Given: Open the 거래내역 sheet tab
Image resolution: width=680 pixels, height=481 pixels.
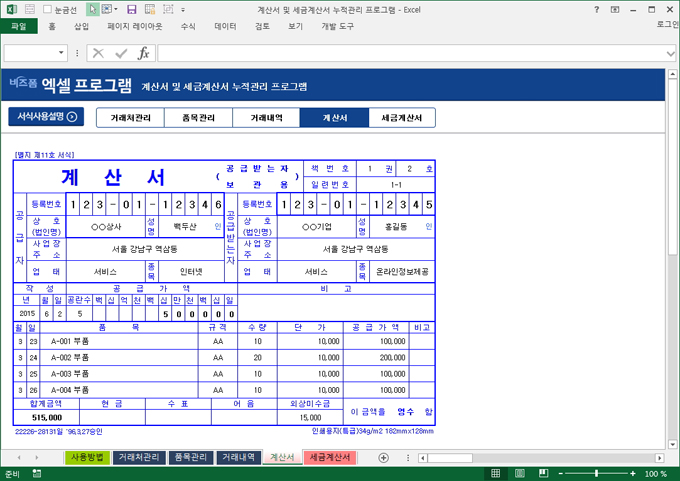Looking at the screenshot, I should click(239, 457).
